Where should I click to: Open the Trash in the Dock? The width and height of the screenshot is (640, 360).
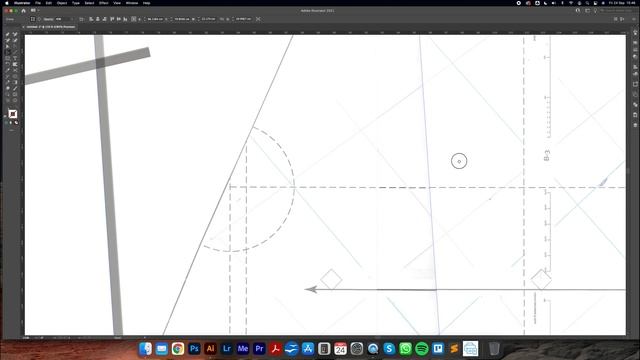click(x=494, y=349)
